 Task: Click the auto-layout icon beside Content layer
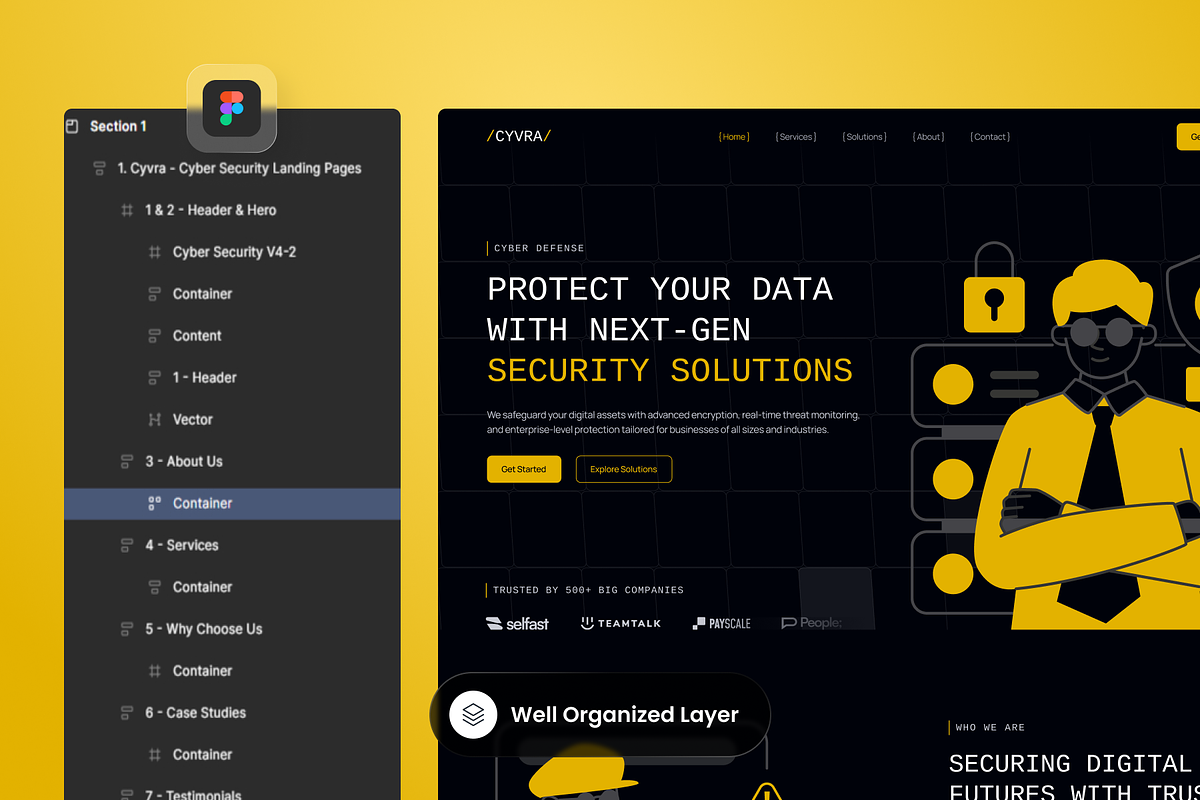click(x=155, y=336)
